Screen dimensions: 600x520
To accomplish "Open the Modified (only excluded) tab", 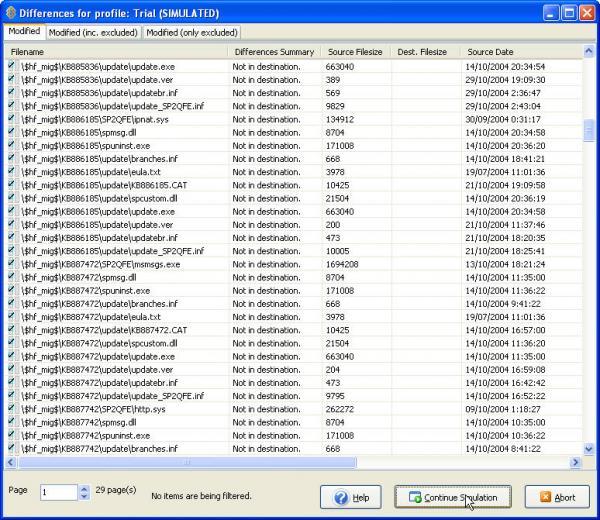I will pos(192,33).
